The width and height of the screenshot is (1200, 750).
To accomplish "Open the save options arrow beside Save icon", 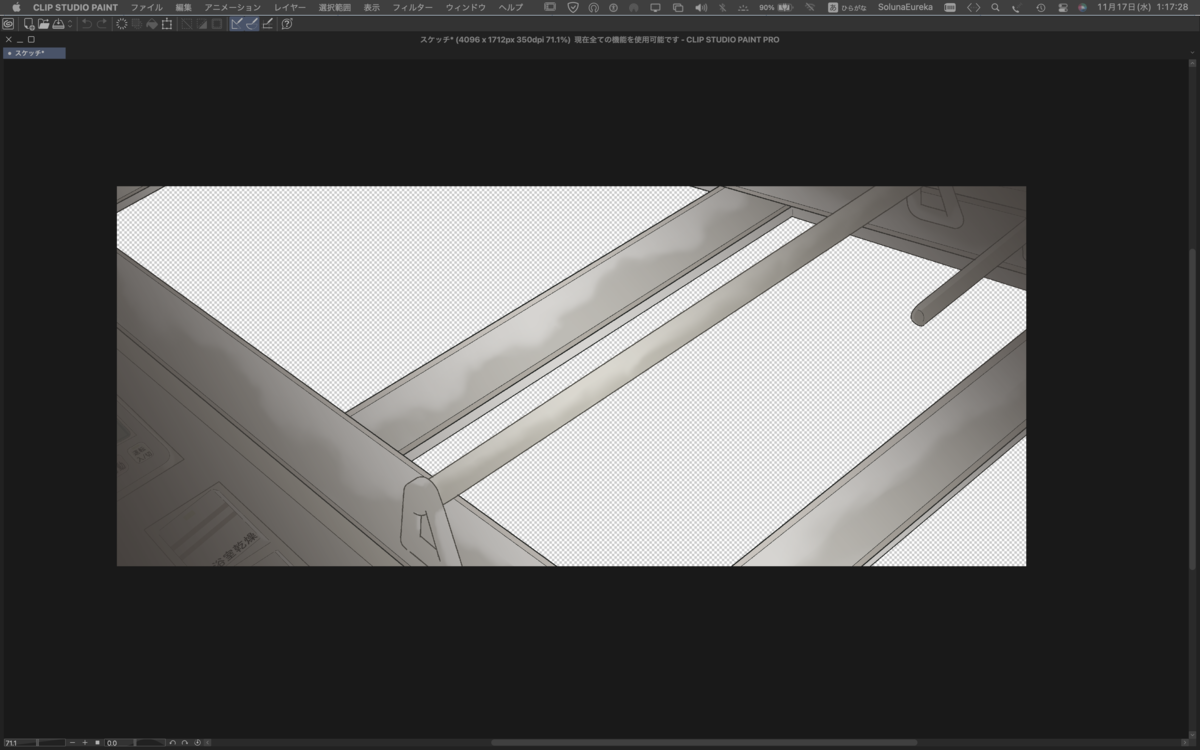I will pyautogui.click(x=69, y=24).
